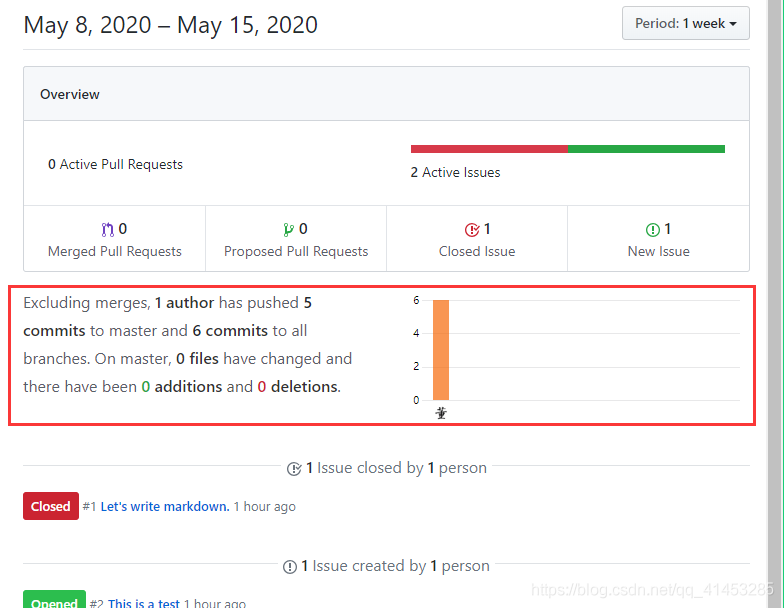The height and width of the screenshot is (608, 784).
Task: Click the red segment of issues bar
Action: click(489, 149)
